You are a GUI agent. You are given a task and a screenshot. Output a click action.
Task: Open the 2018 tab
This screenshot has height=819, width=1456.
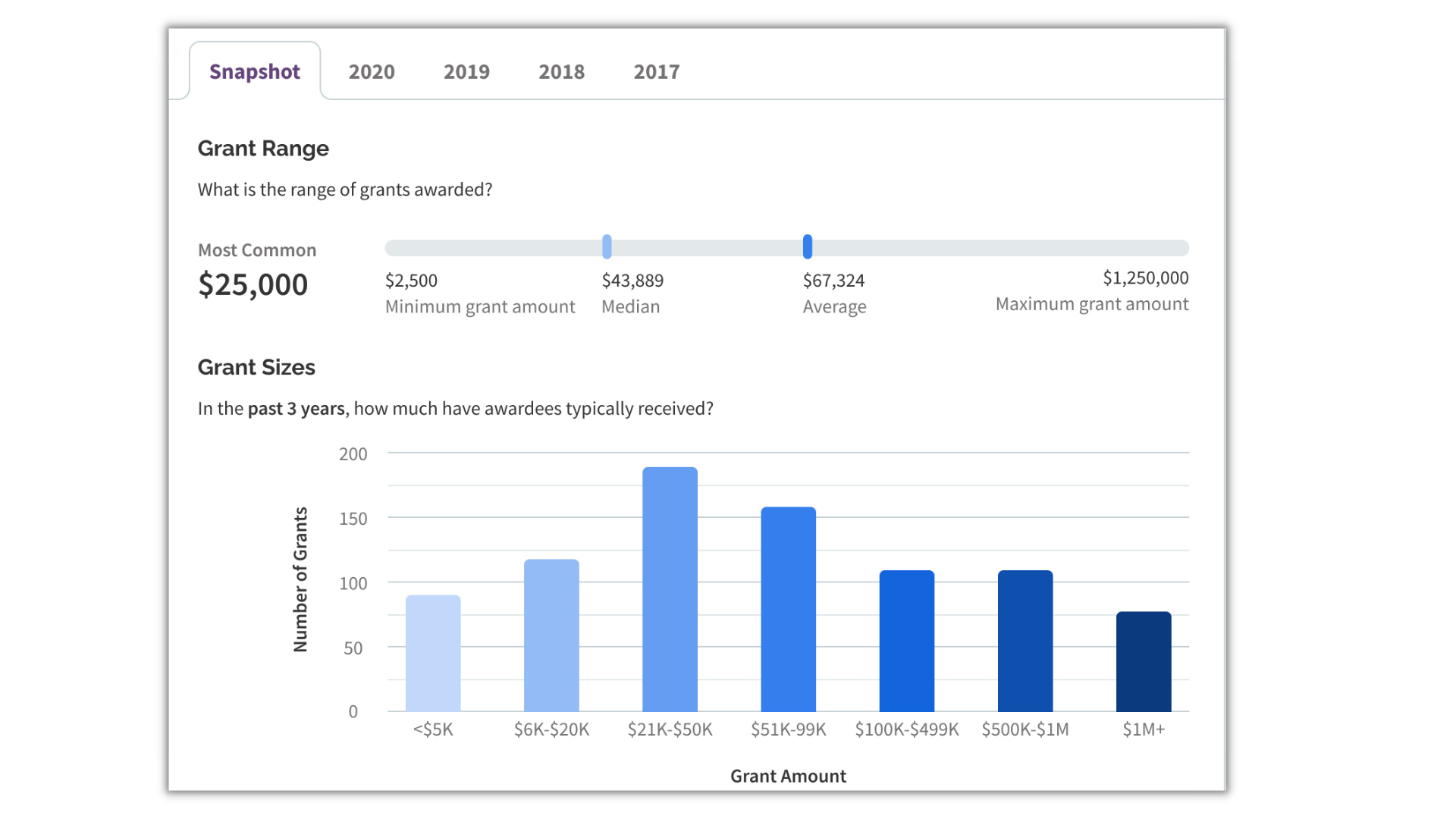pos(561,71)
